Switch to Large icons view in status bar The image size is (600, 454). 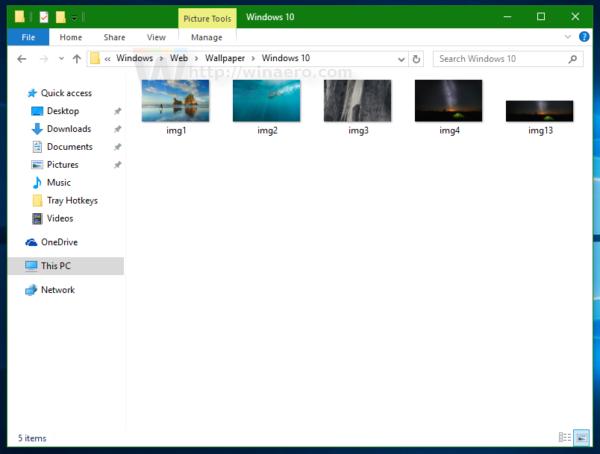[x=581, y=437]
